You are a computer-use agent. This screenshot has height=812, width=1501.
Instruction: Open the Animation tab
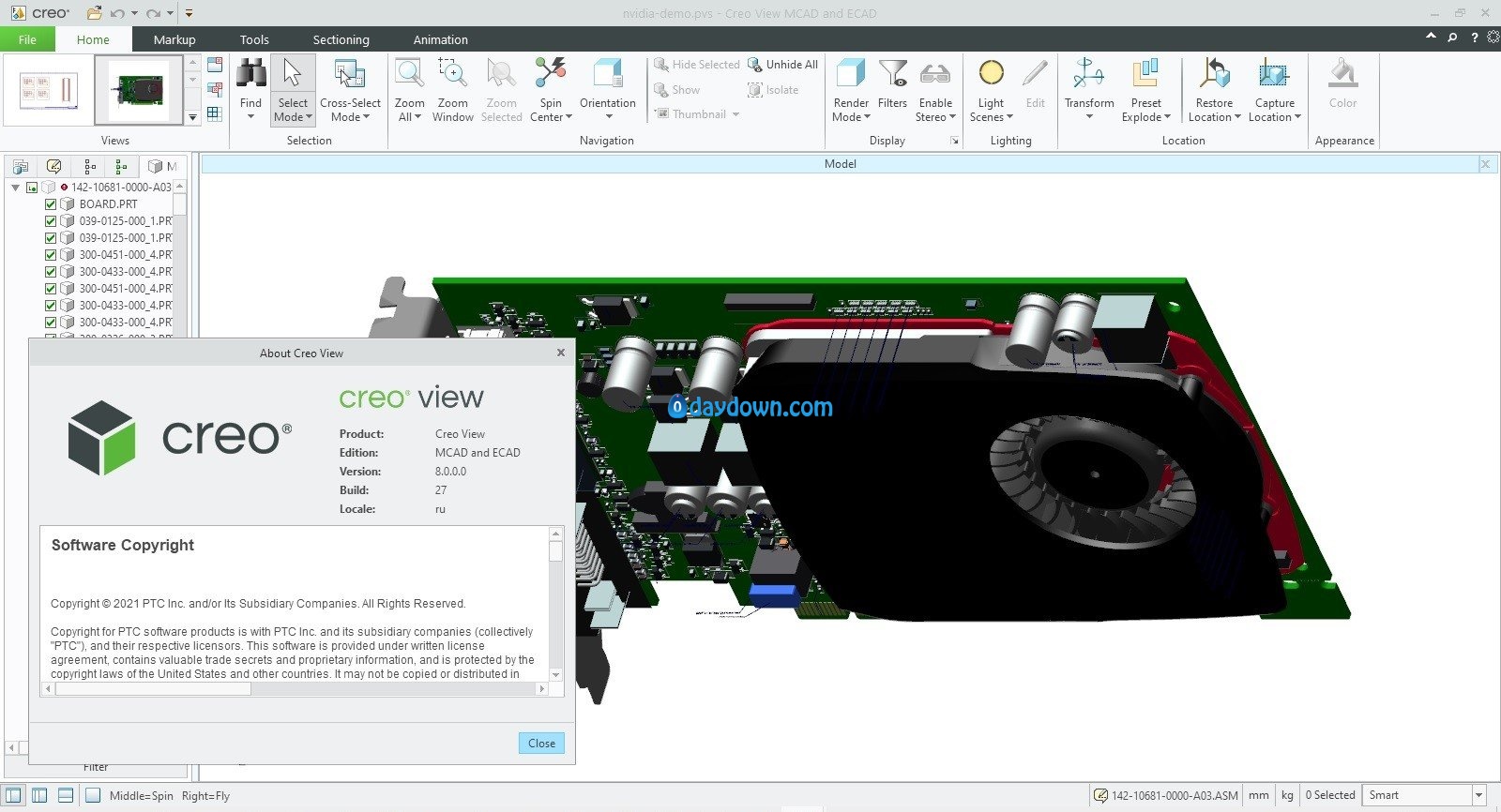pyautogui.click(x=440, y=39)
